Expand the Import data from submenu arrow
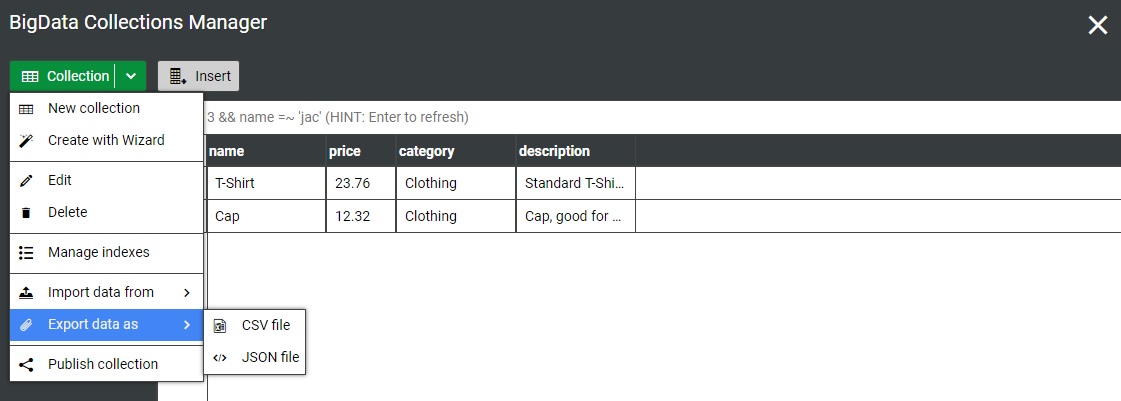The image size is (1121, 401). (187, 292)
